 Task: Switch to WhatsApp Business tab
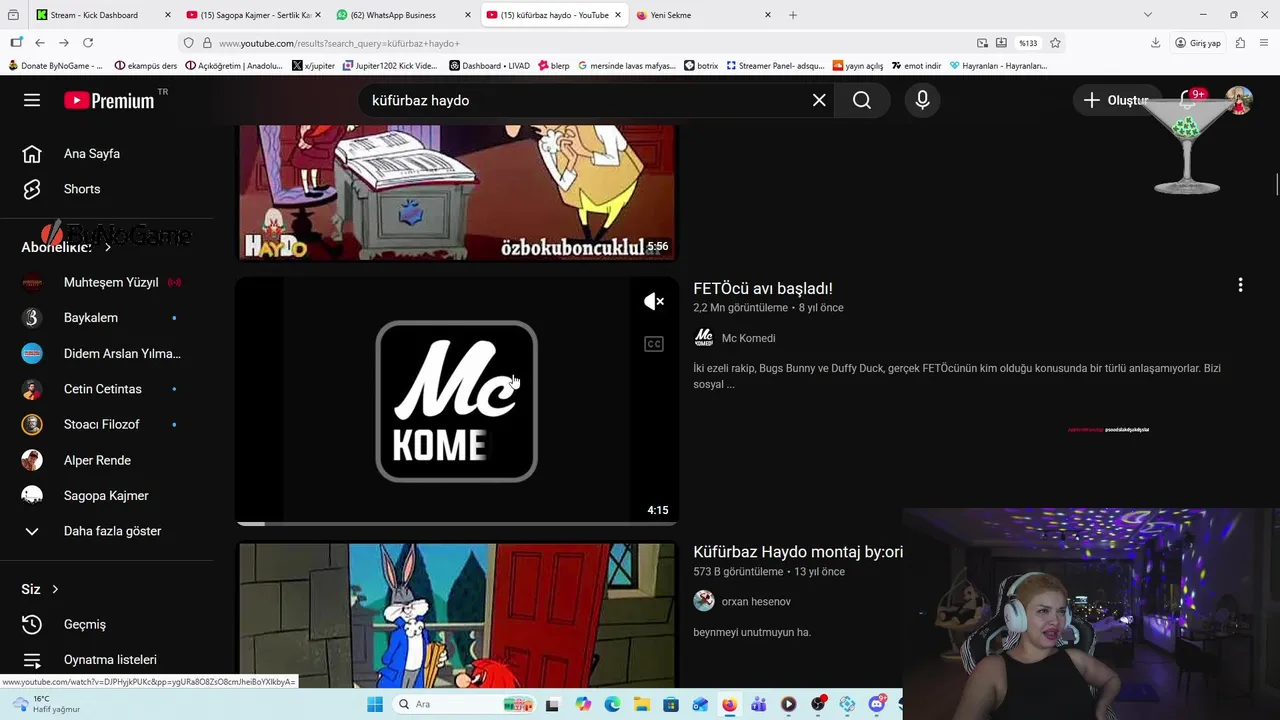404,15
